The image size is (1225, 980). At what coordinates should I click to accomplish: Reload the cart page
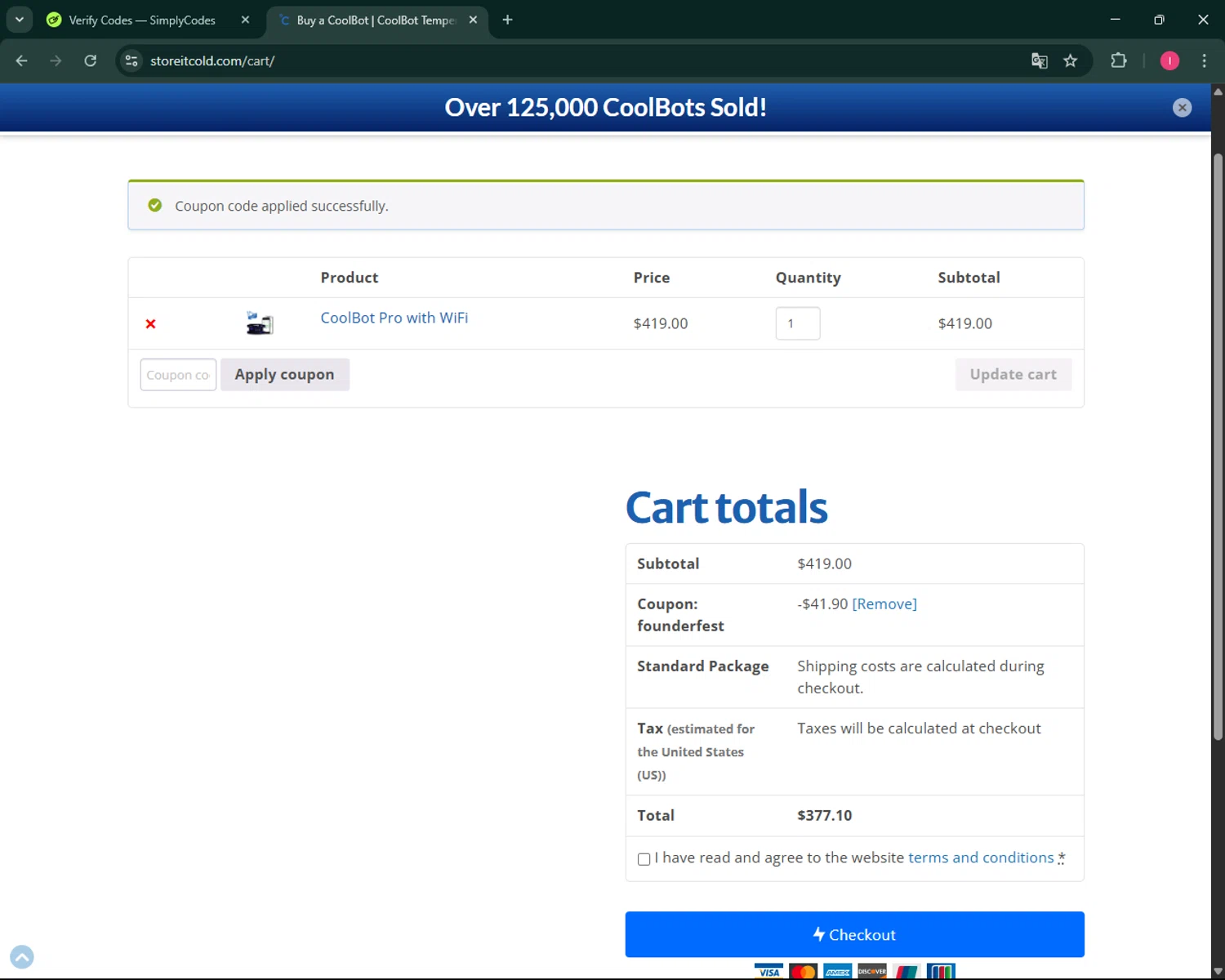[91, 60]
